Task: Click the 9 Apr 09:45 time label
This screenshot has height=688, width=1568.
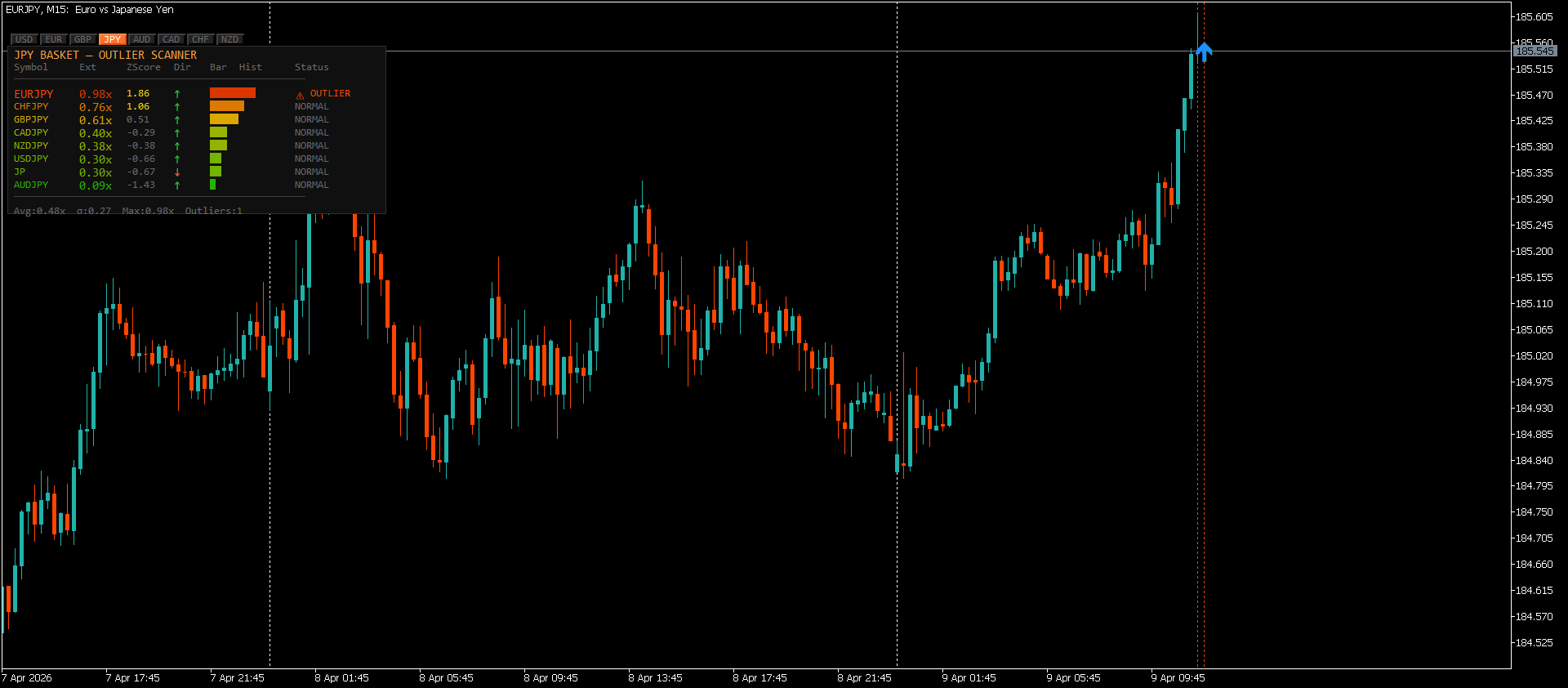Action: (1178, 678)
